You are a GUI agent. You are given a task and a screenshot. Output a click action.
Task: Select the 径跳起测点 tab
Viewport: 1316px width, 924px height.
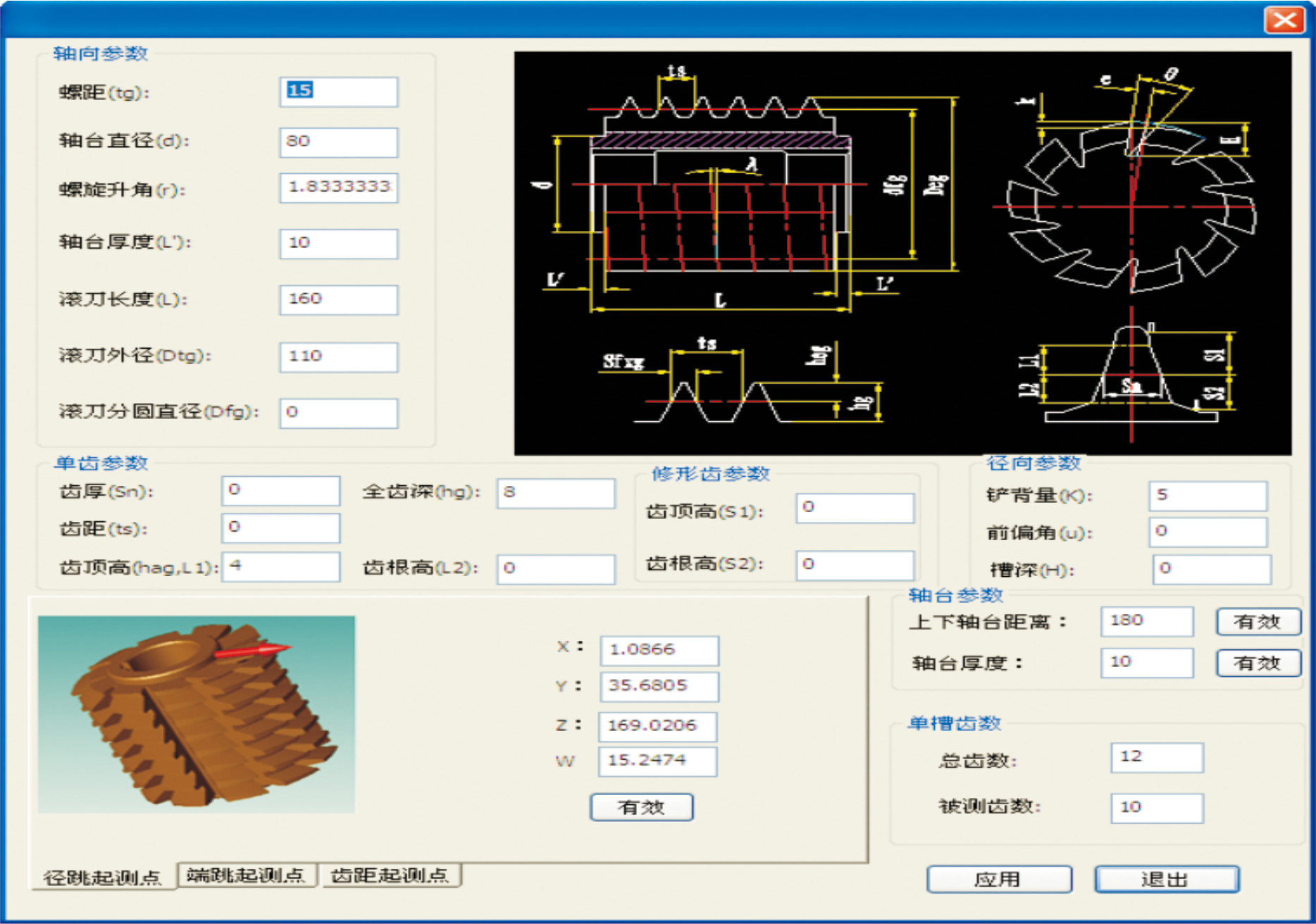(x=103, y=878)
